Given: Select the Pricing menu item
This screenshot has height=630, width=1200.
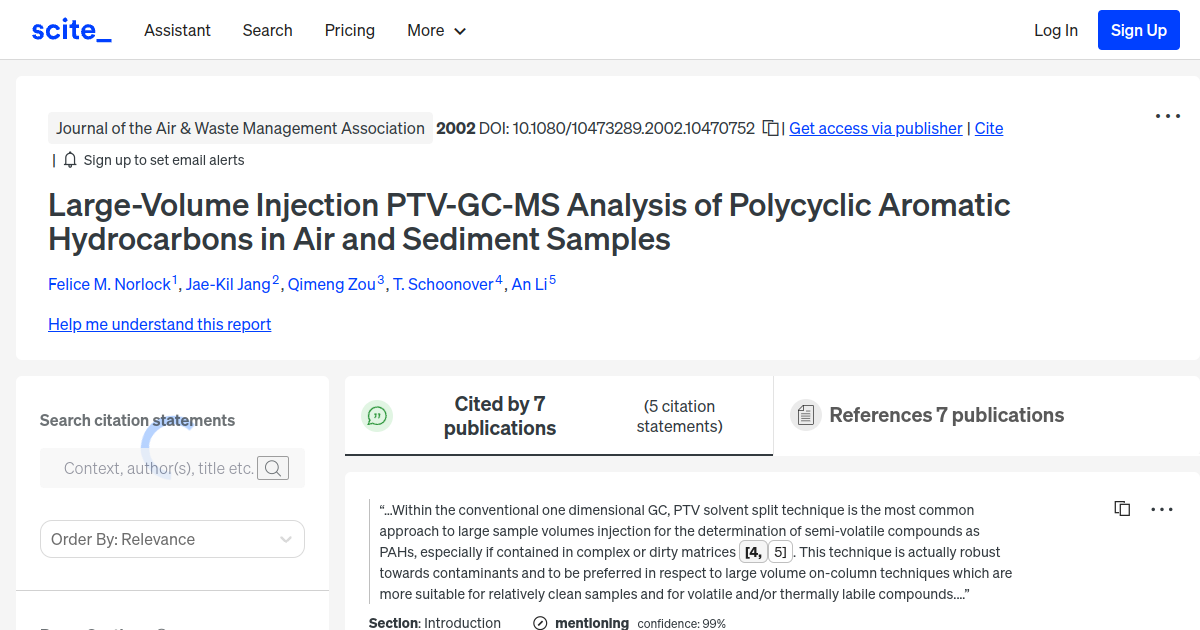Looking at the screenshot, I should click(349, 30).
